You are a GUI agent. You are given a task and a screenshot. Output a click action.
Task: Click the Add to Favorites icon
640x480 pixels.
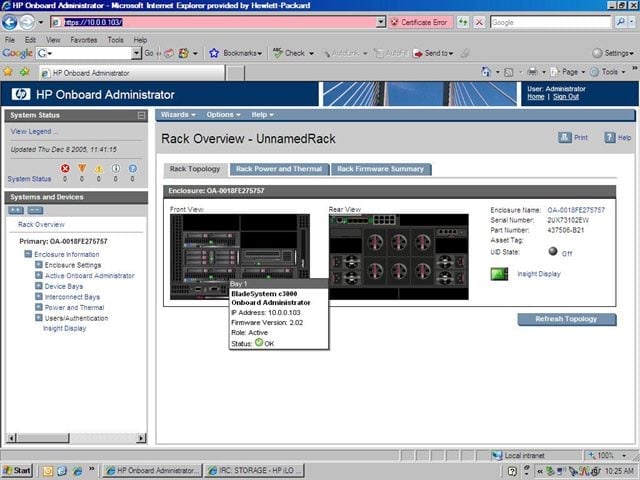click(25, 72)
